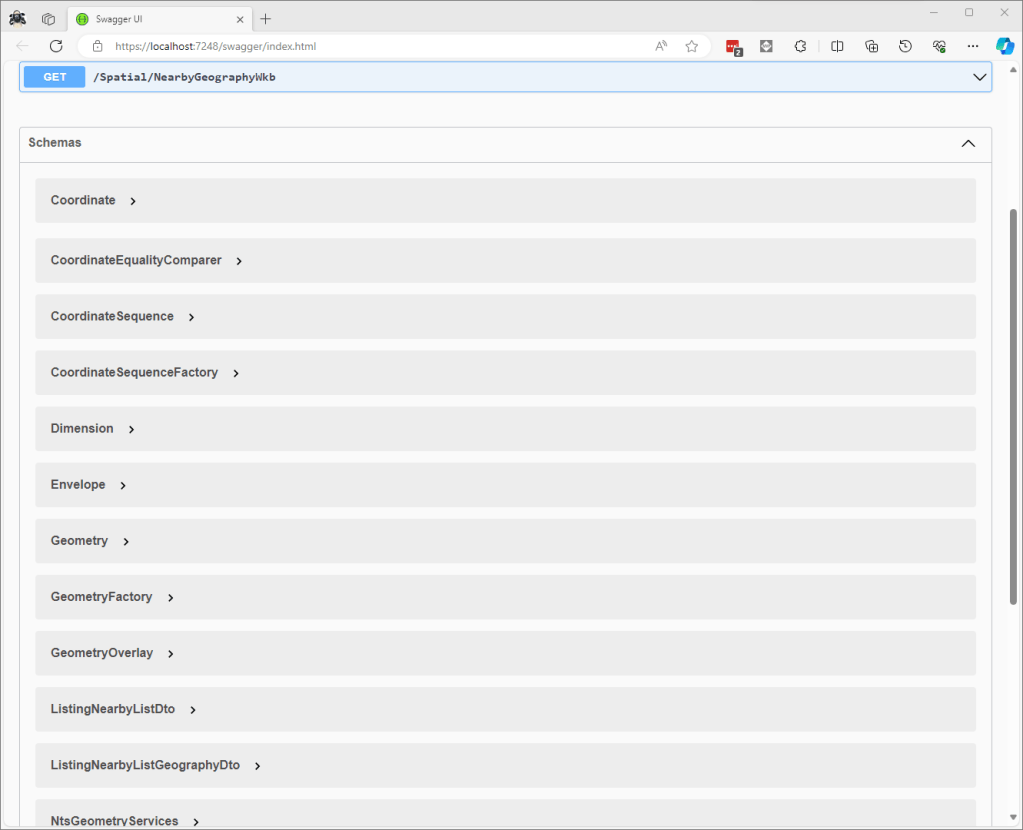
Task: Open a new browser tab
Action: point(265,19)
